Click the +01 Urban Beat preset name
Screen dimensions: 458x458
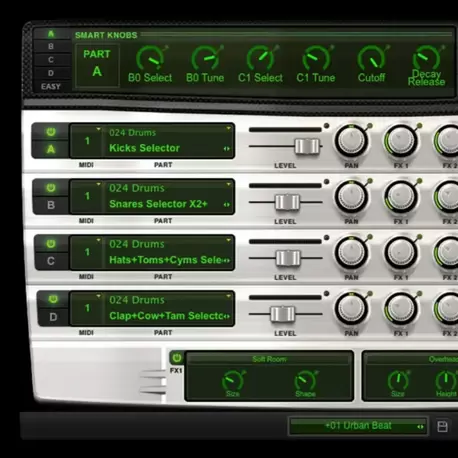(358, 426)
